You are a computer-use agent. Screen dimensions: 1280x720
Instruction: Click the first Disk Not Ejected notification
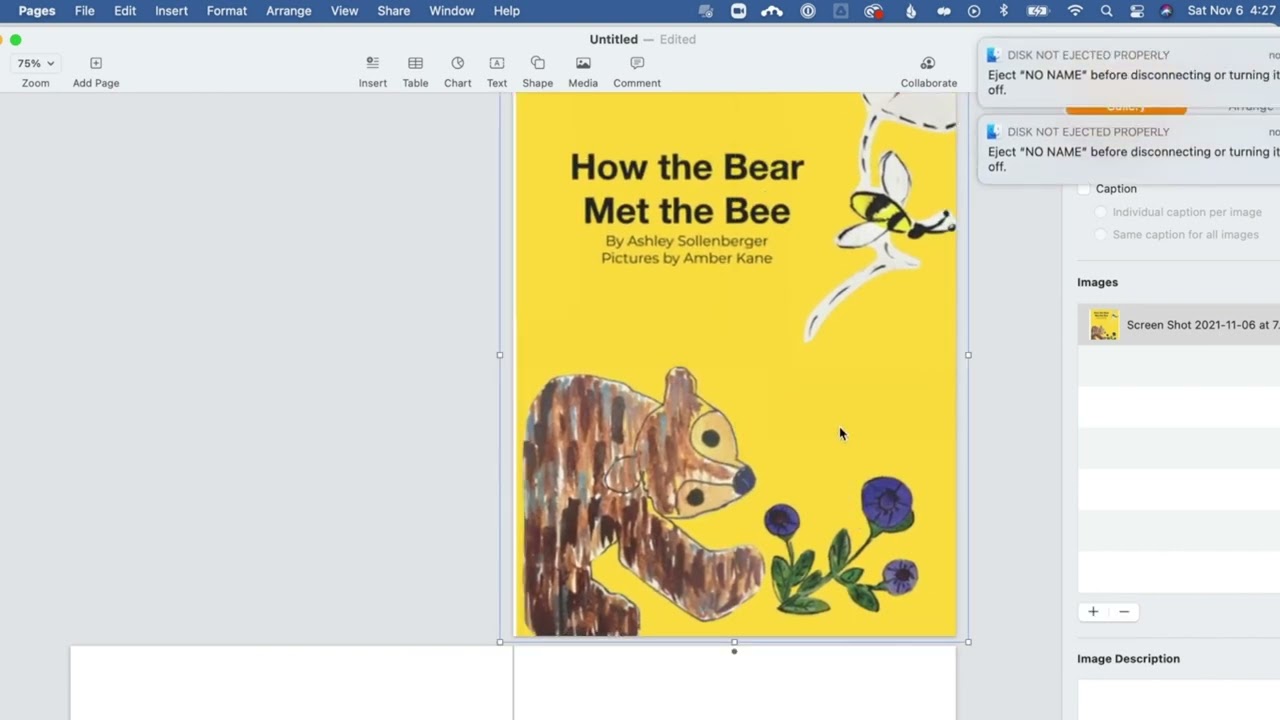click(1129, 72)
